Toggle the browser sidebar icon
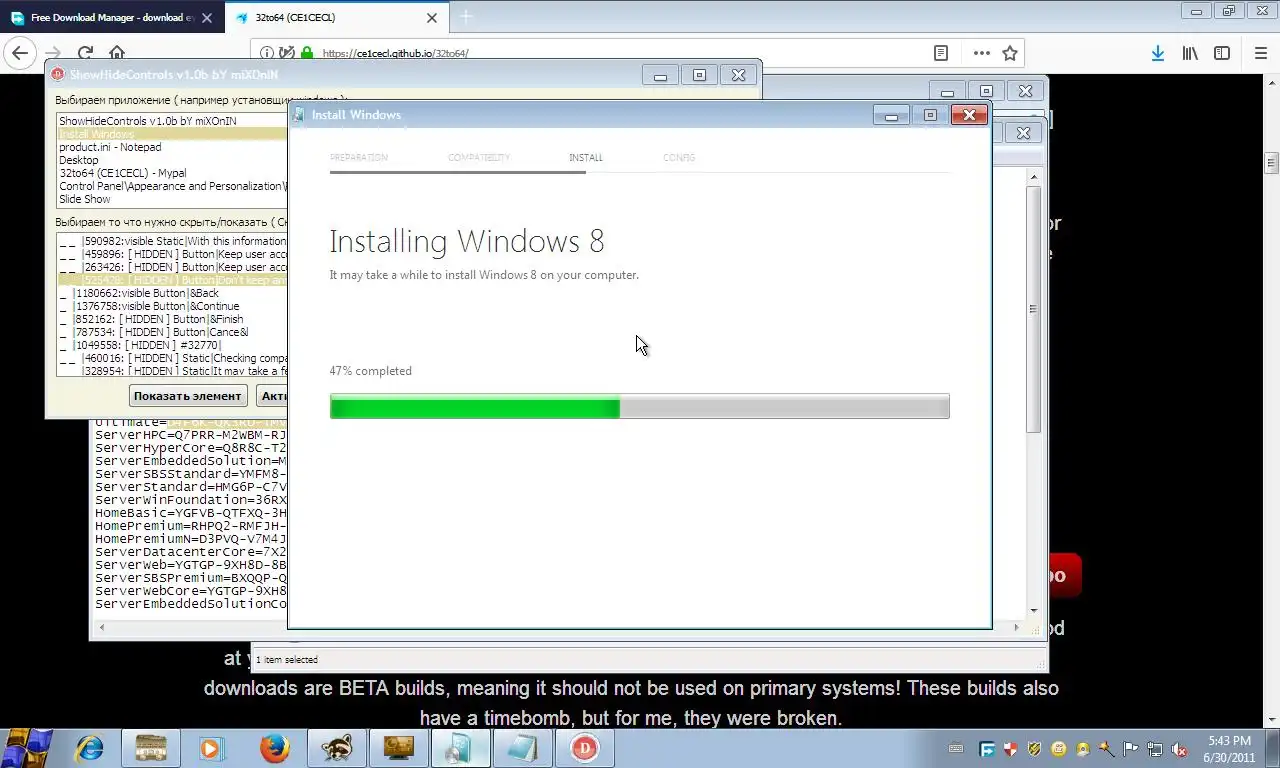Screen dimensions: 1280x768 (1222, 53)
